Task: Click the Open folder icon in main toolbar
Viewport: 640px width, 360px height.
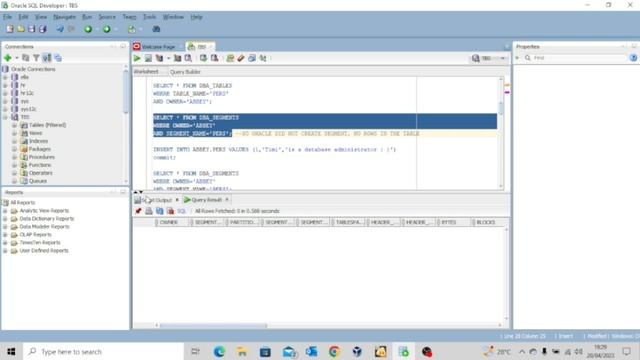Action: (20, 29)
